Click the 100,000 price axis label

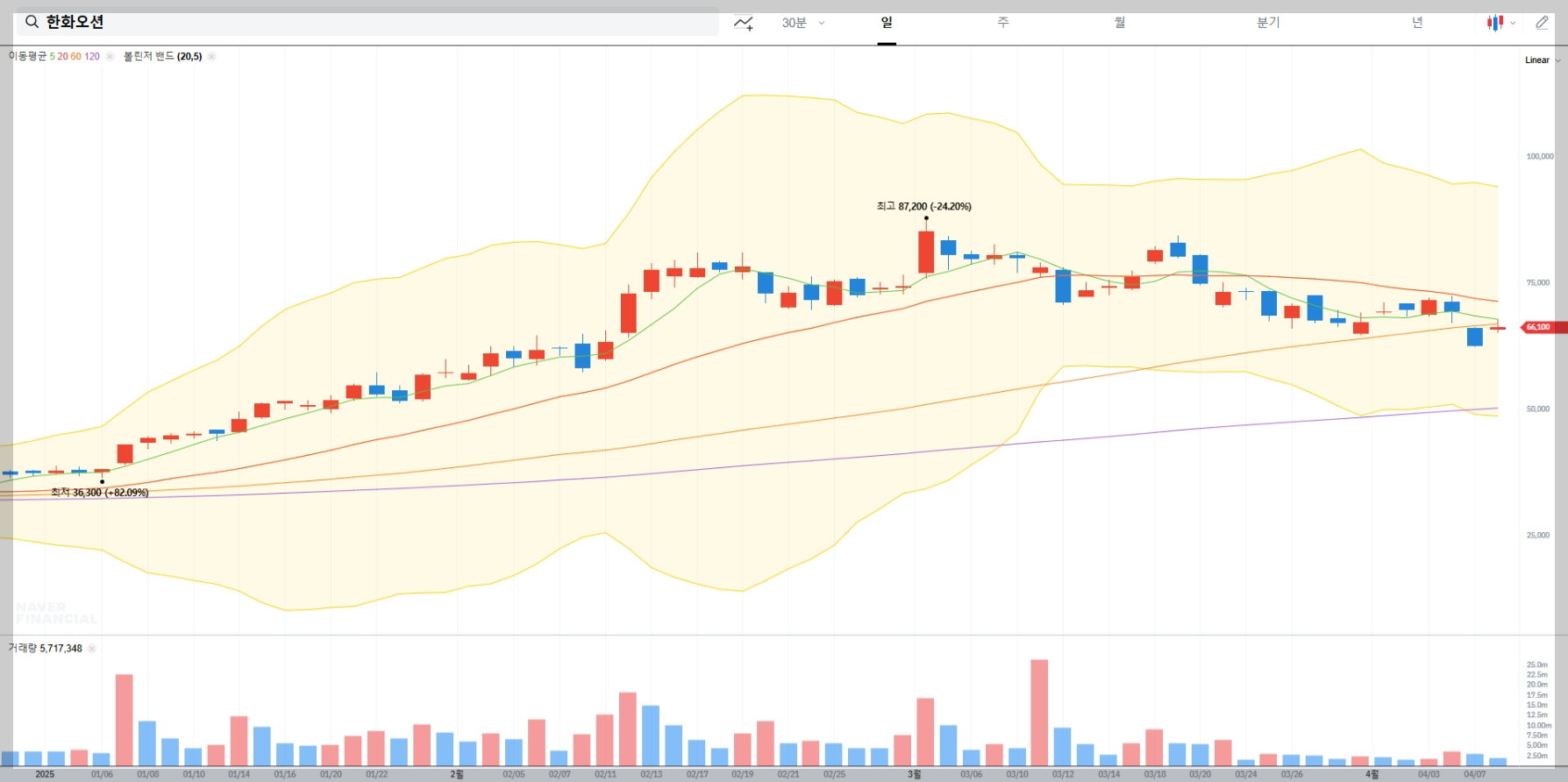(x=1539, y=157)
